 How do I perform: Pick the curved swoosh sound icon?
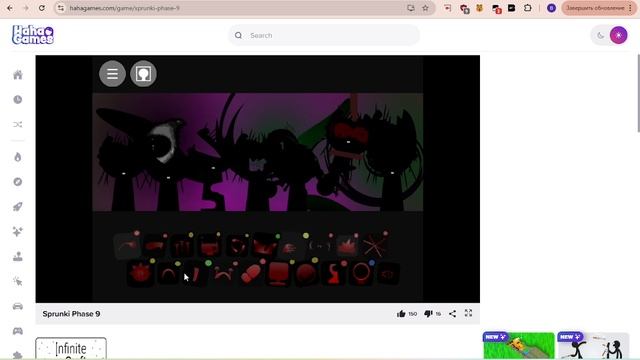pos(127,246)
